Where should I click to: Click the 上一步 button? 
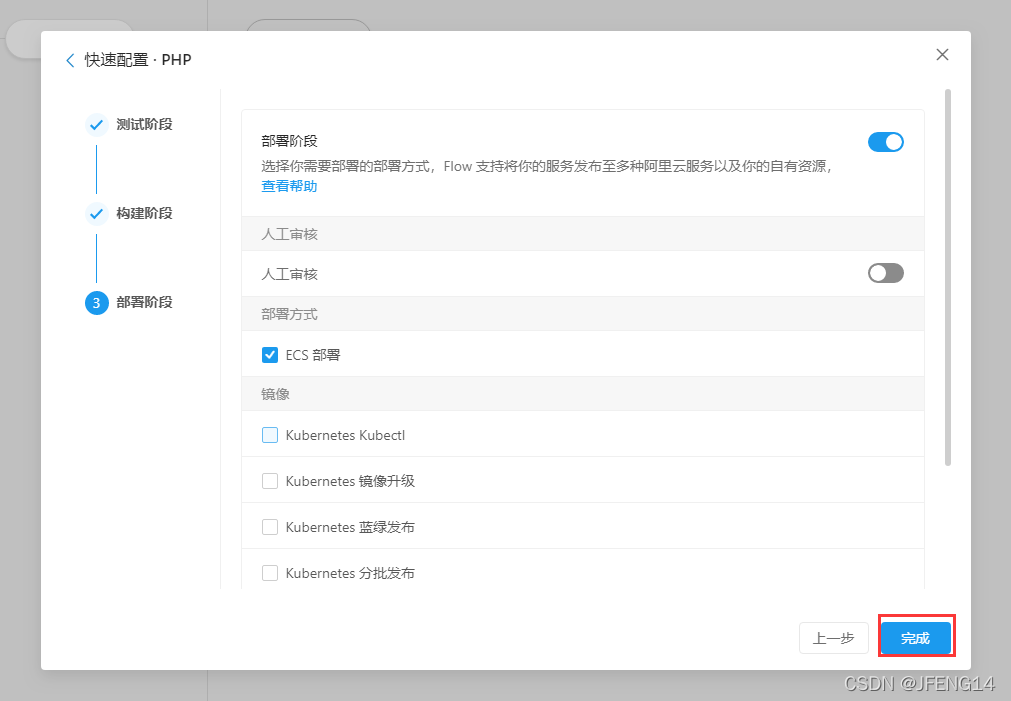(x=834, y=638)
